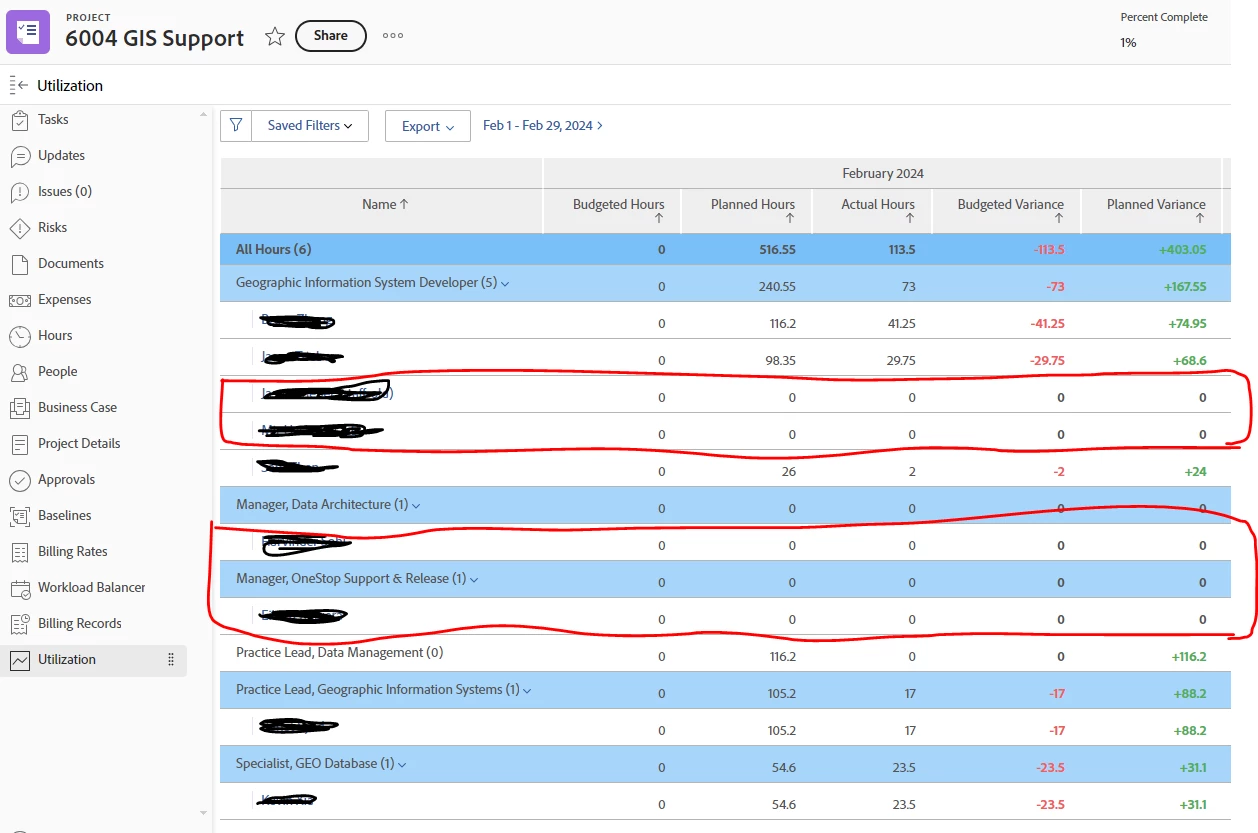This screenshot has height=833, width=1258.
Task: Sort by the Name column header
Action: tap(385, 204)
